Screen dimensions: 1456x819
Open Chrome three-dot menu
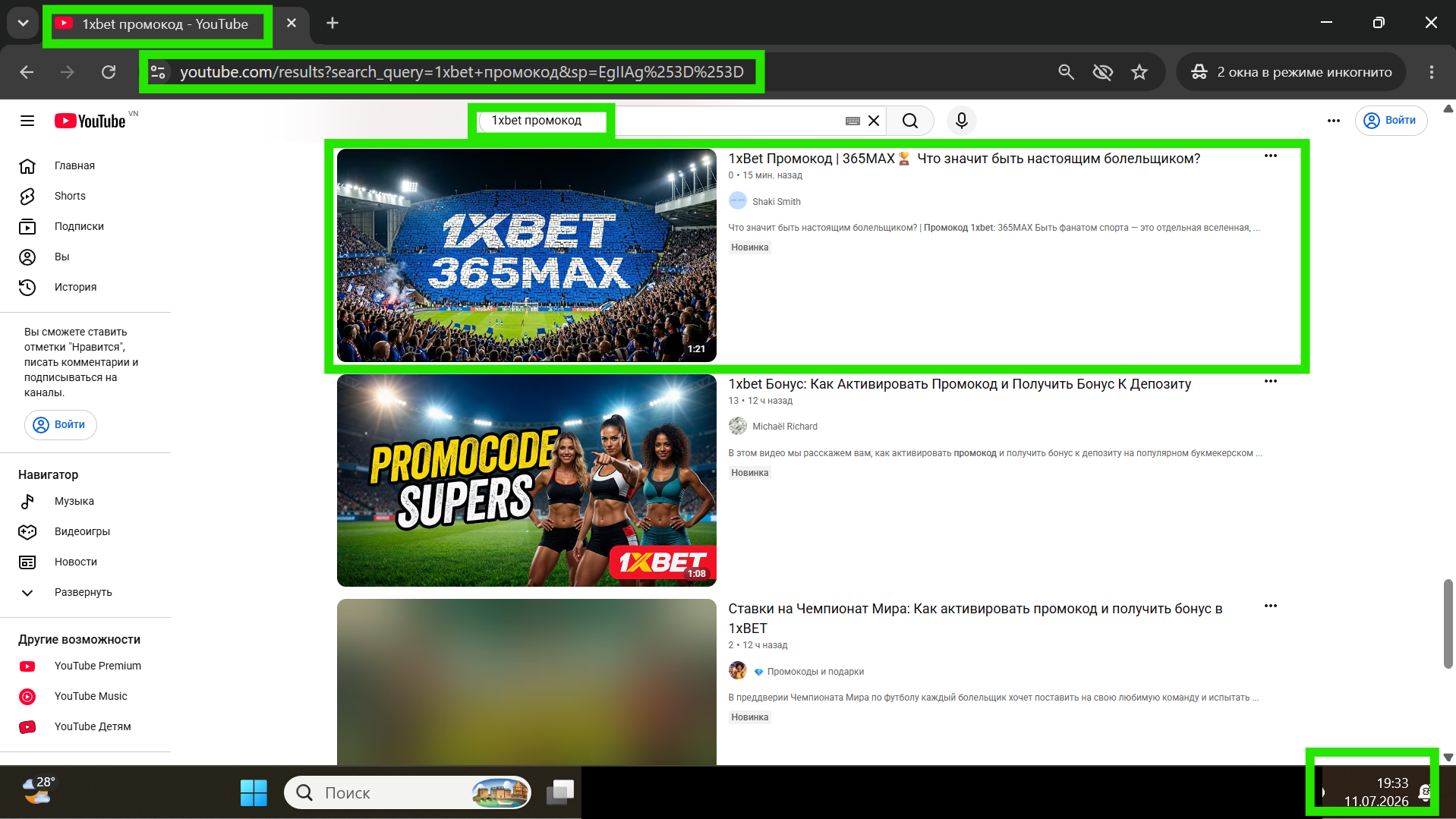[1432, 72]
